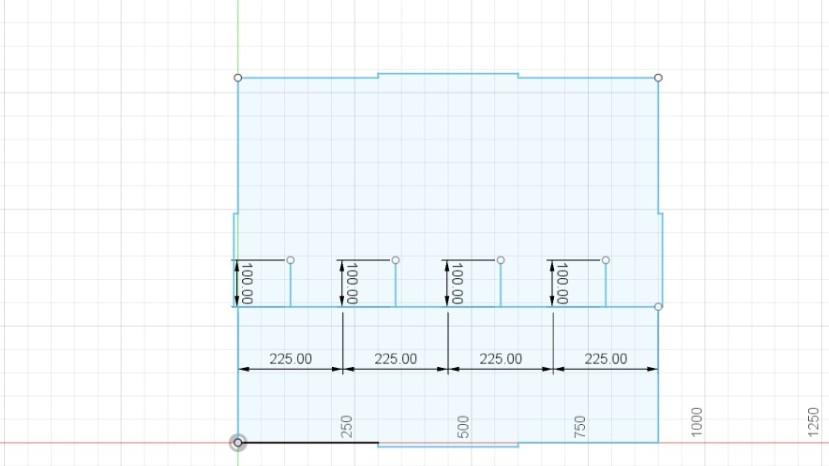Click the third 100.00 dimension from left
Screen dimensions: 829x466
457,284
